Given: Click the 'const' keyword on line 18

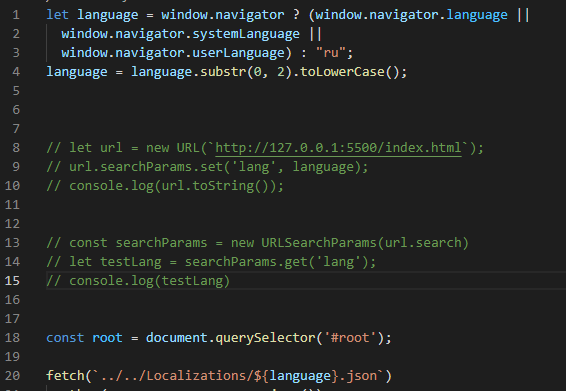Looking at the screenshot, I should [x=65, y=338].
